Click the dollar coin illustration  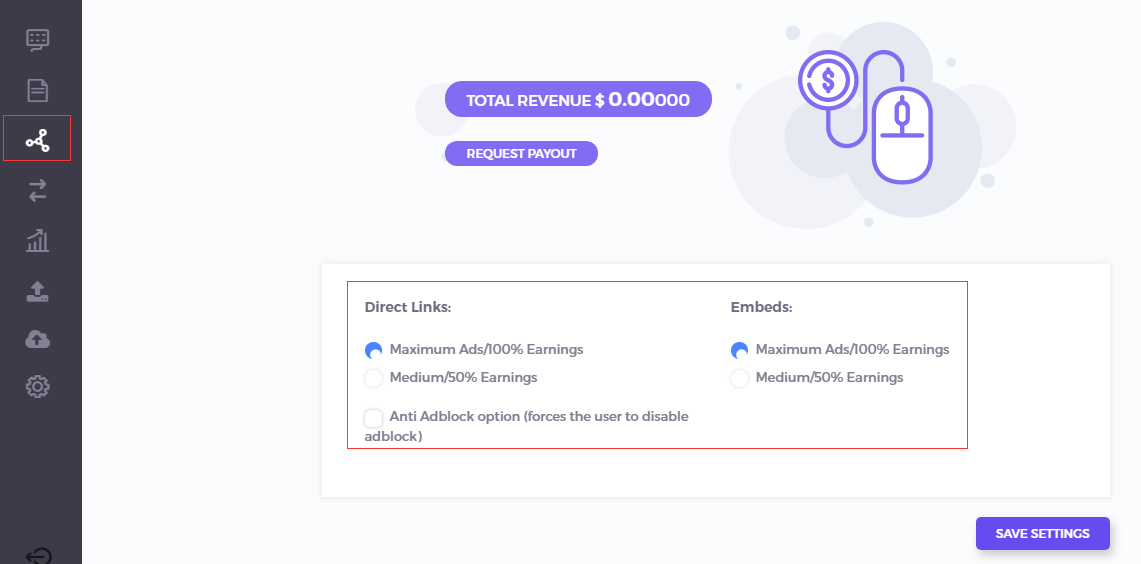pyautogui.click(x=827, y=79)
